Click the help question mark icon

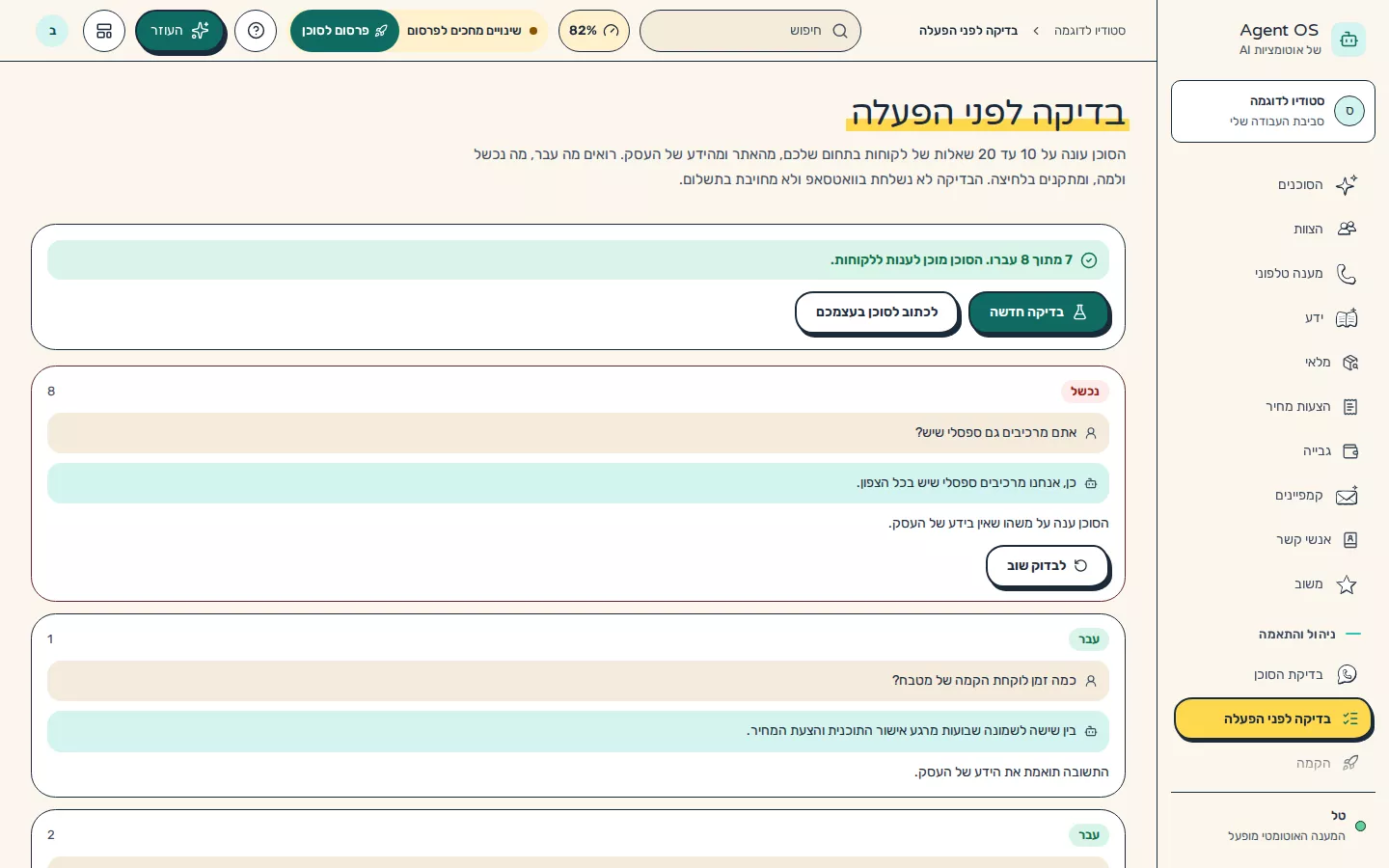[x=256, y=31]
